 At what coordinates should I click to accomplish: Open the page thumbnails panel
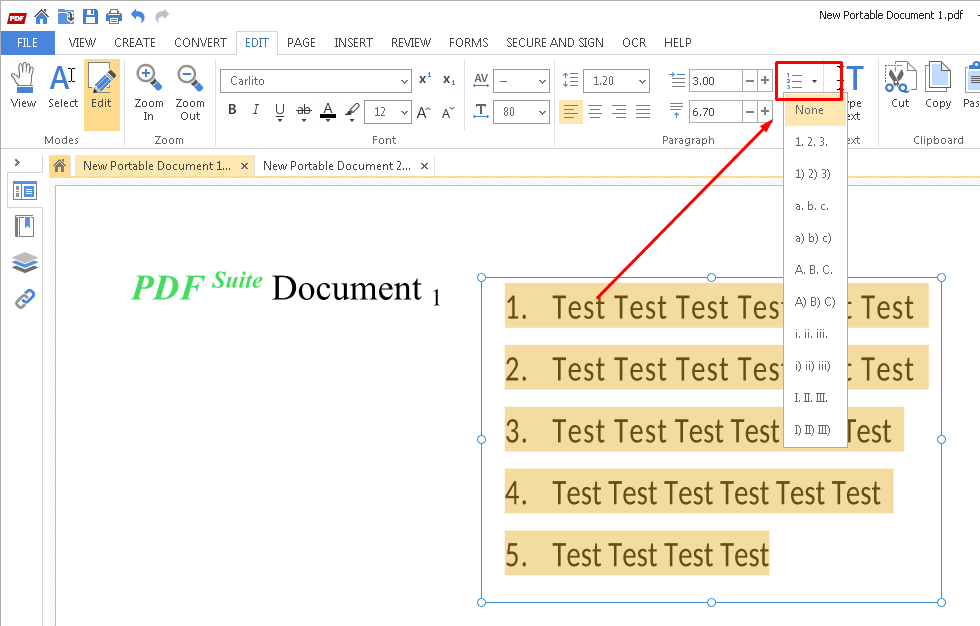[25, 191]
